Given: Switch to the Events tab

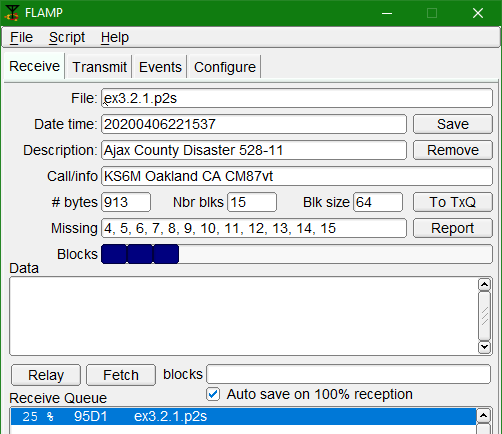Looking at the screenshot, I should coord(160,67).
